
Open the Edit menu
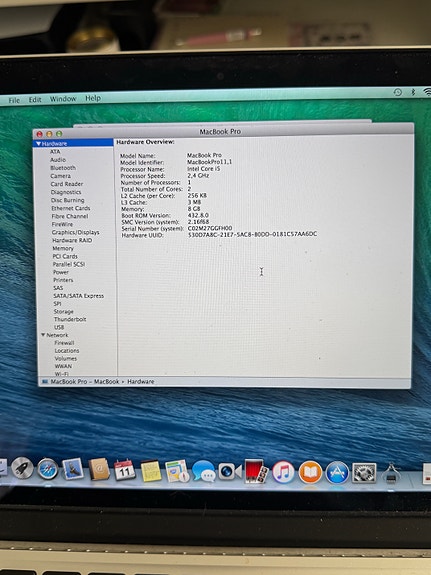coord(35,99)
